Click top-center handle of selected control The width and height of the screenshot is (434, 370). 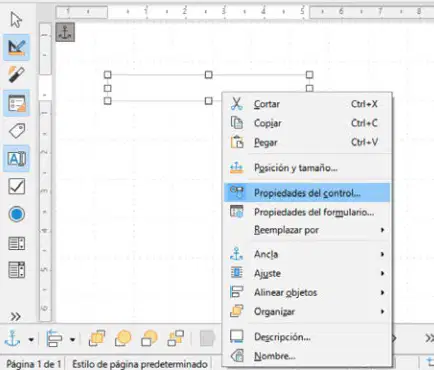coord(208,74)
